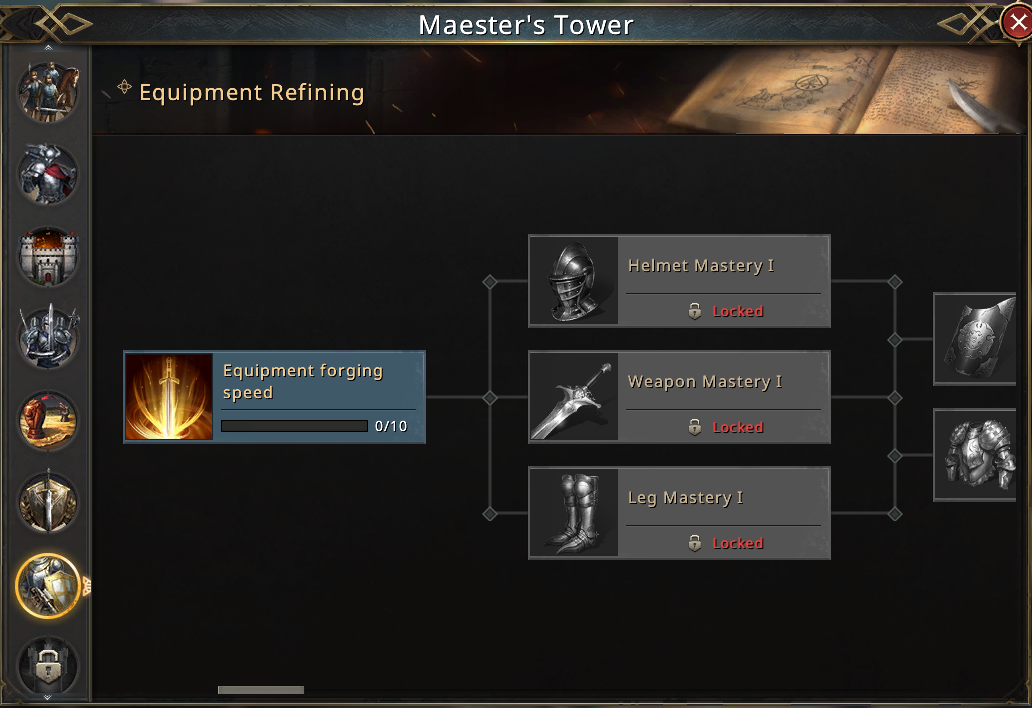This screenshot has height=708, width=1032.
Task: Select the troops and horse category icon
Action: point(48,91)
